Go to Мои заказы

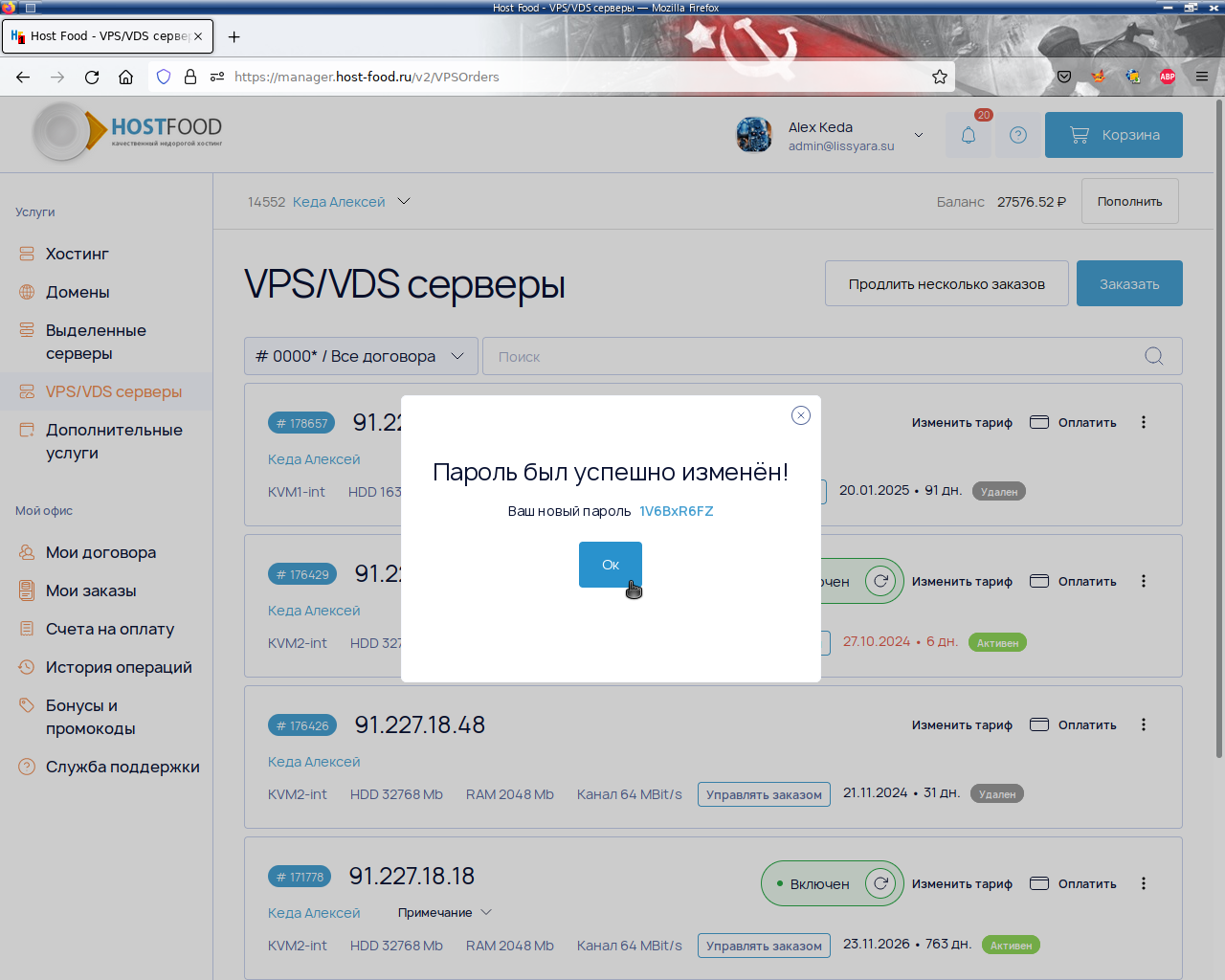91,590
